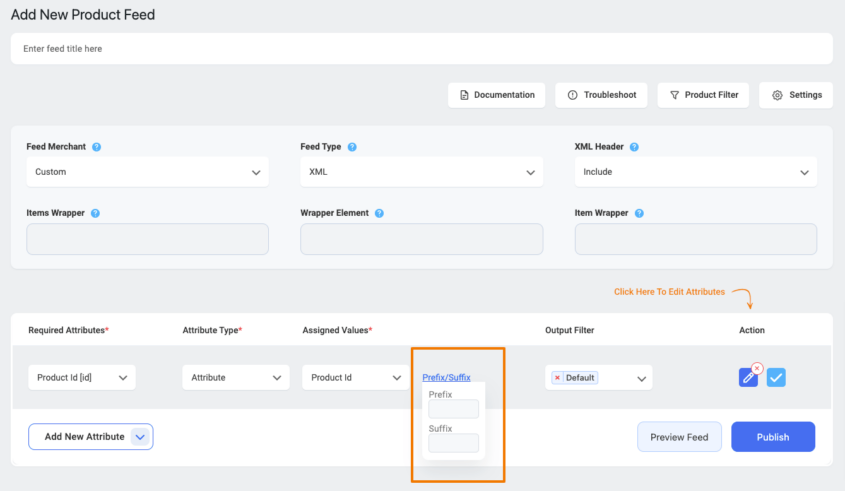
Task: Click the Wrapper Element help icon
Action: pyautogui.click(x=380, y=213)
